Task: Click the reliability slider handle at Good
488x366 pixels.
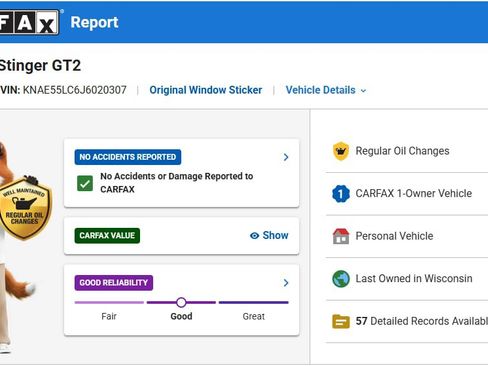Action: click(181, 302)
